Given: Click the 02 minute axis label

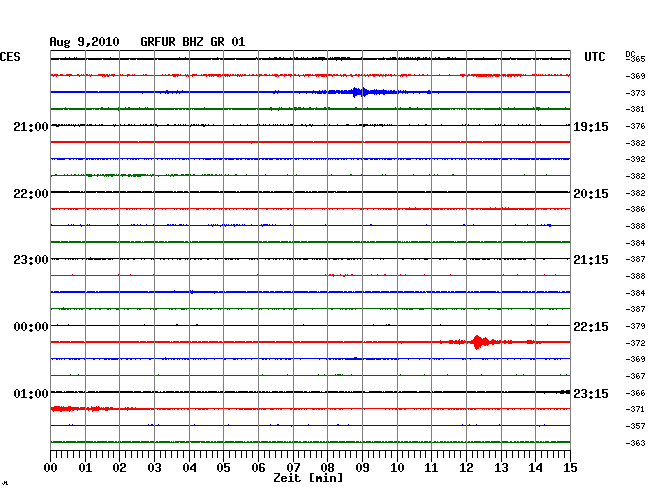Looking at the screenshot, I should [119, 467].
